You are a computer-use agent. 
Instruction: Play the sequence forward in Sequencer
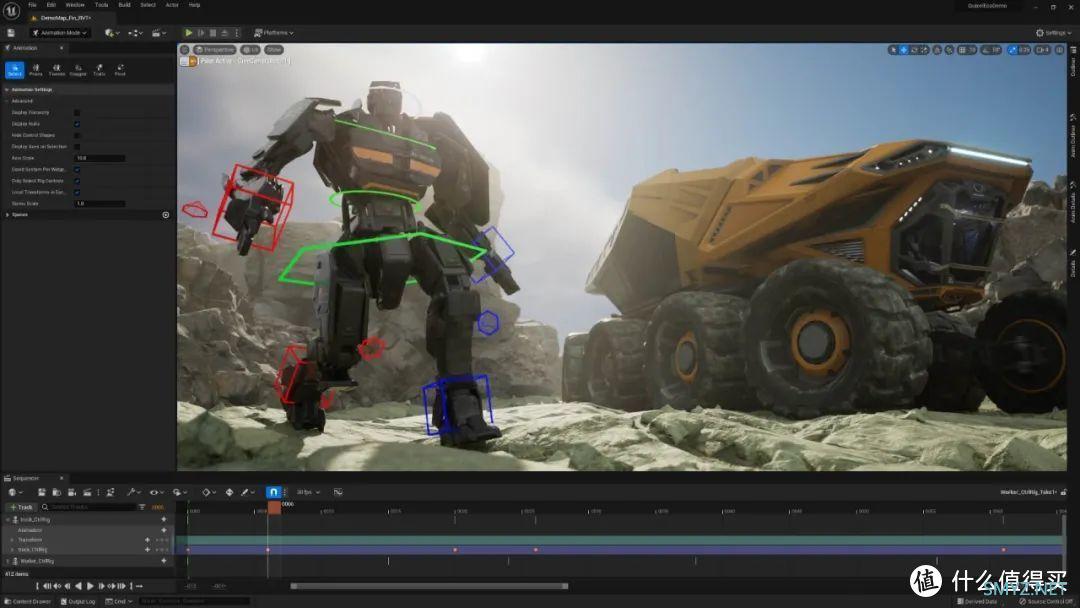(90, 586)
